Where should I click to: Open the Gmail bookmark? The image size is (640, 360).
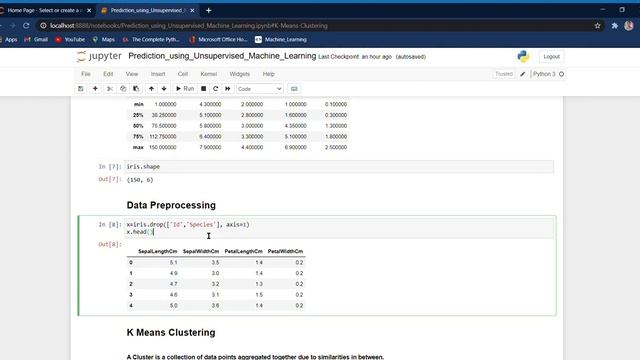(36, 40)
